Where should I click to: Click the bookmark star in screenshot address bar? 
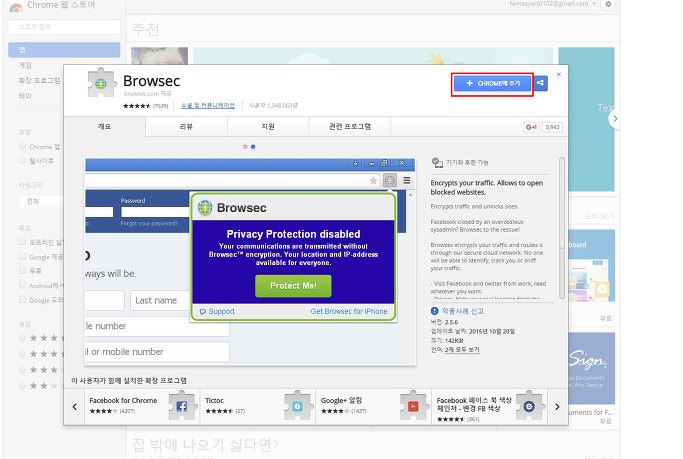373,180
